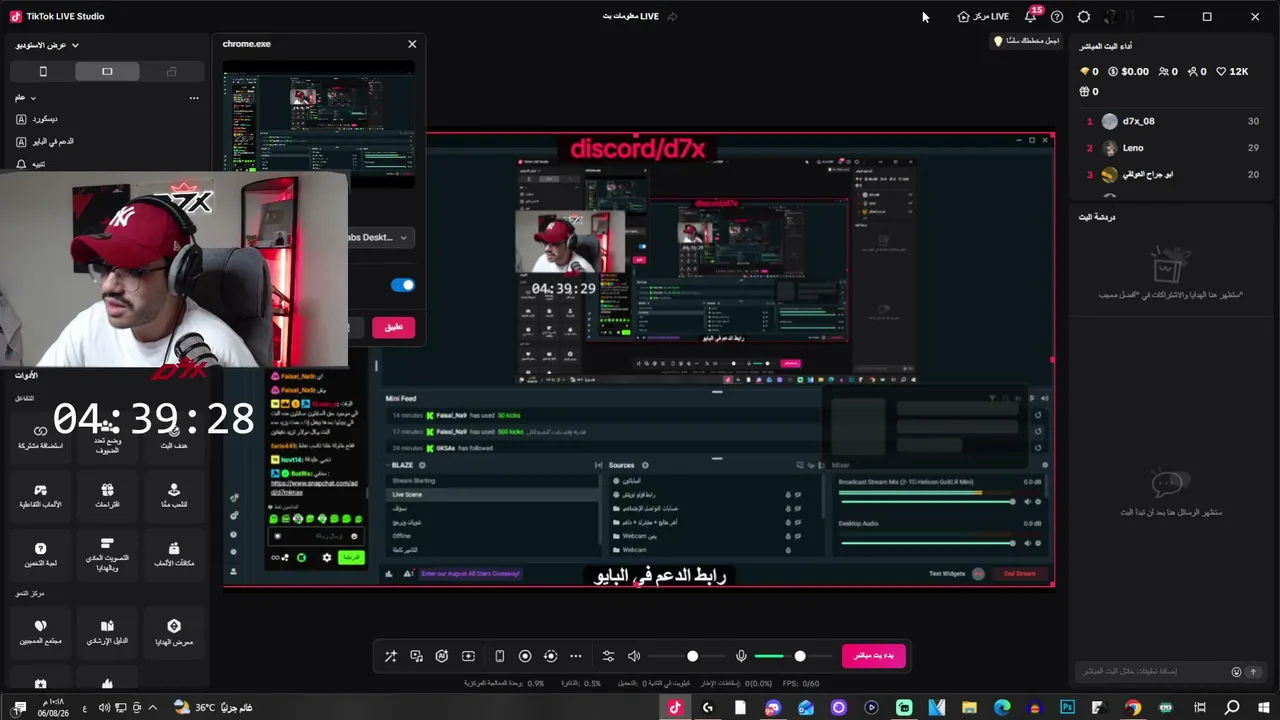Open notifications bell with 15 badge
Image resolution: width=1280 pixels, height=720 pixels.
click(x=1031, y=17)
